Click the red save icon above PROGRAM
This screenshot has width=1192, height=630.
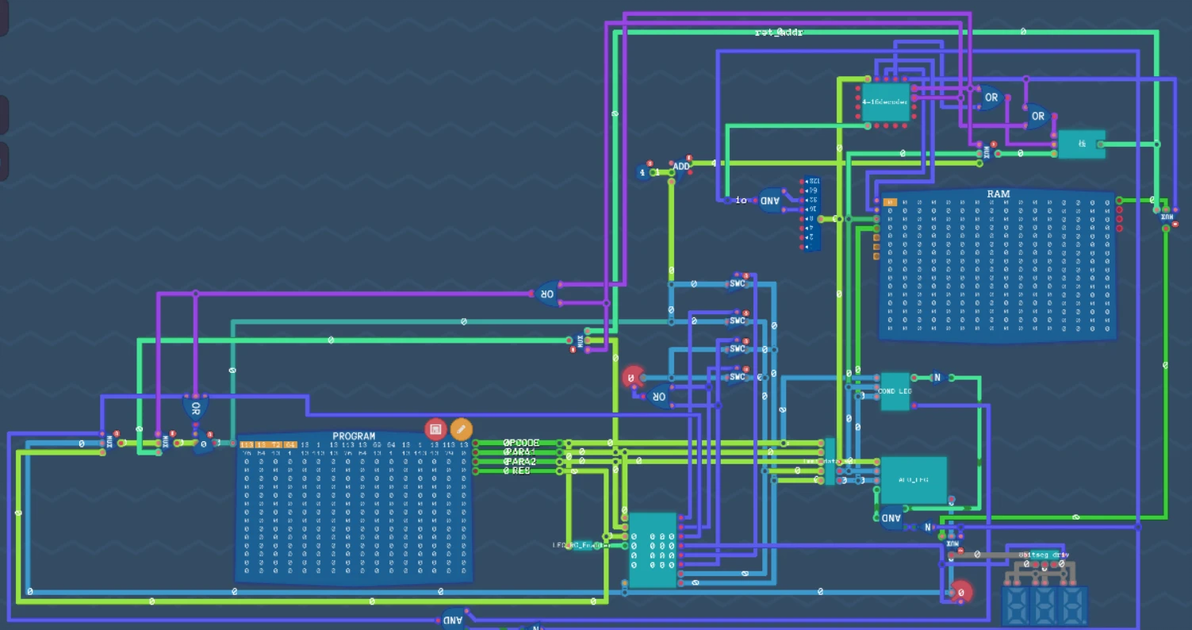(435, 429)
